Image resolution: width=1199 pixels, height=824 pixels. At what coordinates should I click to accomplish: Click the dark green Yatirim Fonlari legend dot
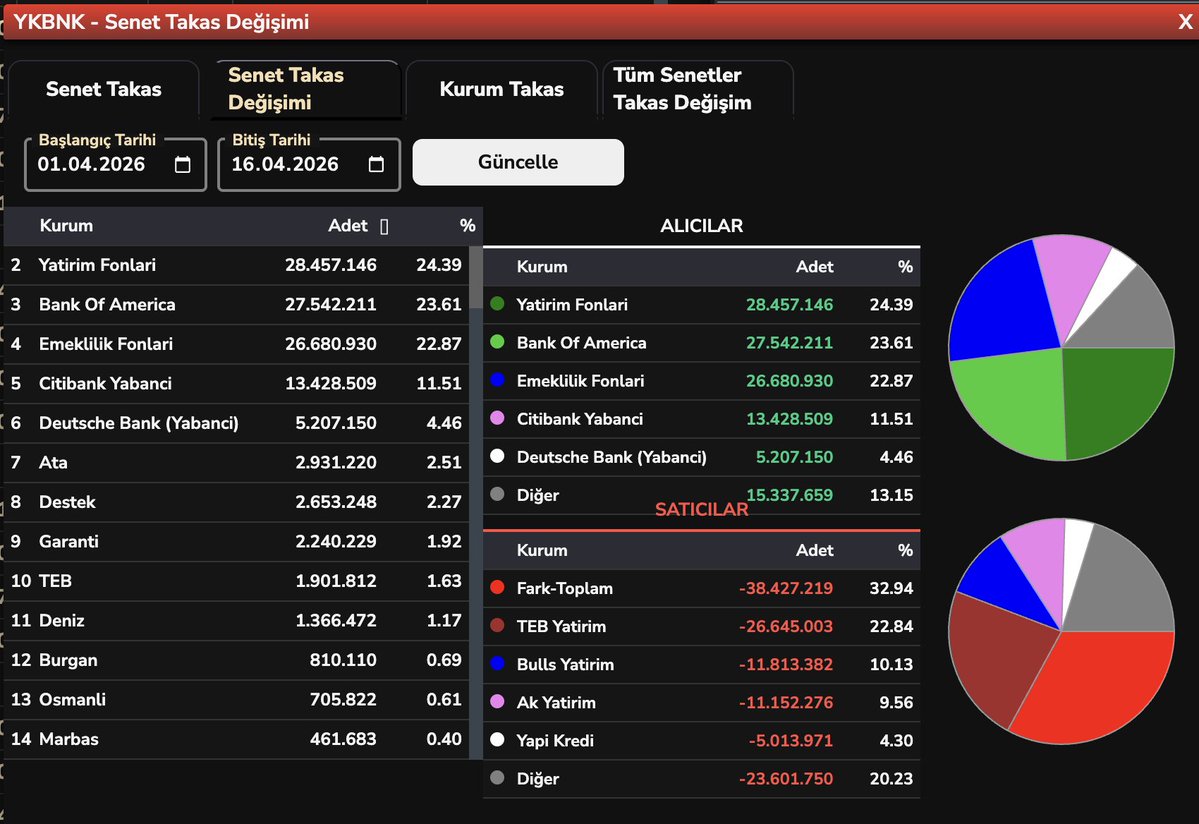(497, 303)
